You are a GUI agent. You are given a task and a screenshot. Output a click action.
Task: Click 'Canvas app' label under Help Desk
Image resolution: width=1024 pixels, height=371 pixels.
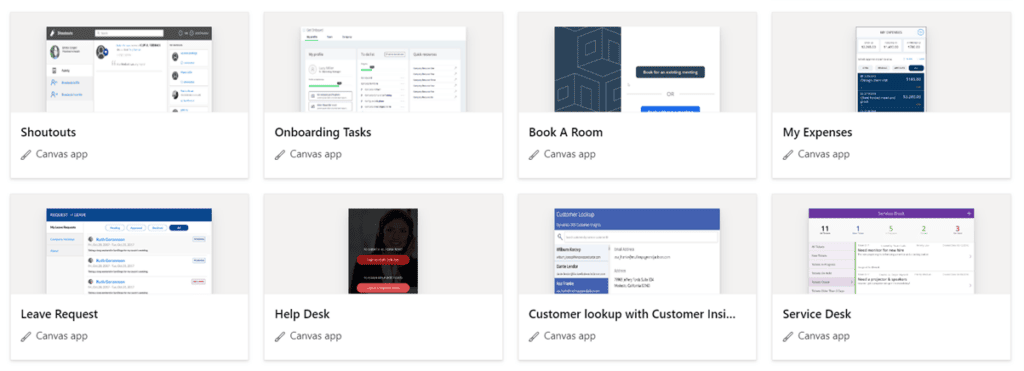315,336
